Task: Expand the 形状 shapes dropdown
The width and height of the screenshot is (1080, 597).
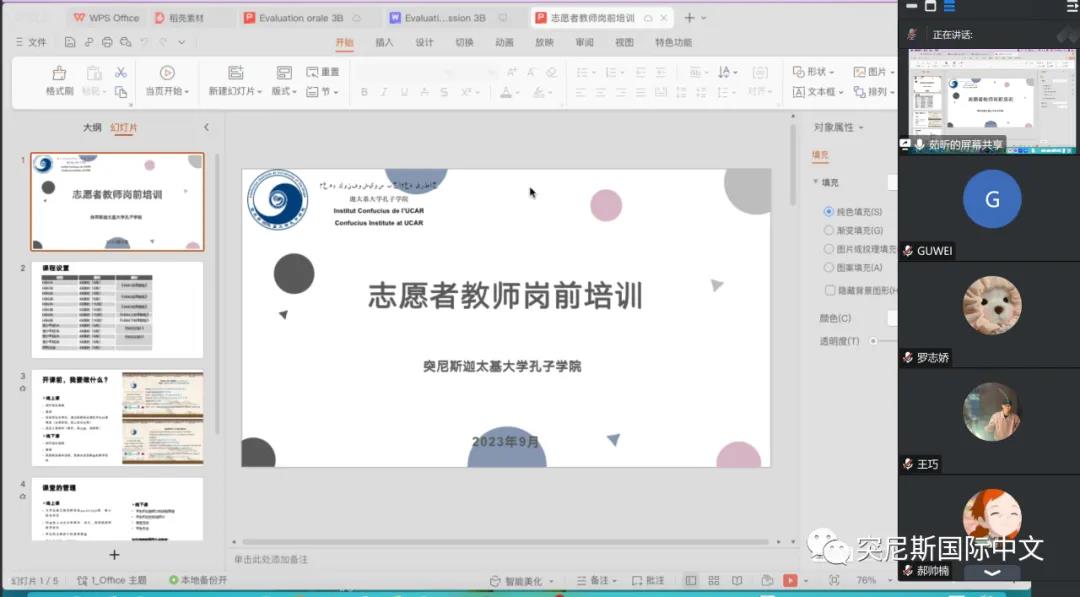Action: tap(813, 72)
